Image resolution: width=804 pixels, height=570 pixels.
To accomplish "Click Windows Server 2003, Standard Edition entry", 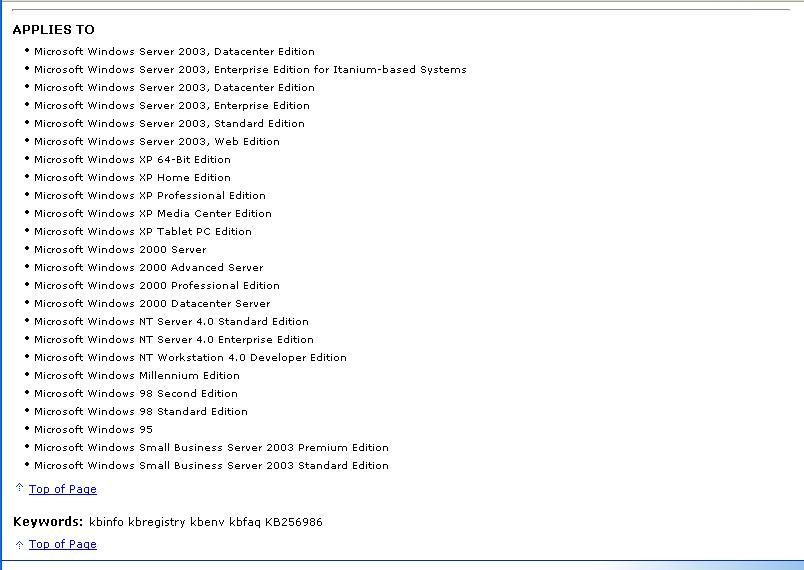I will pos(169,124).
